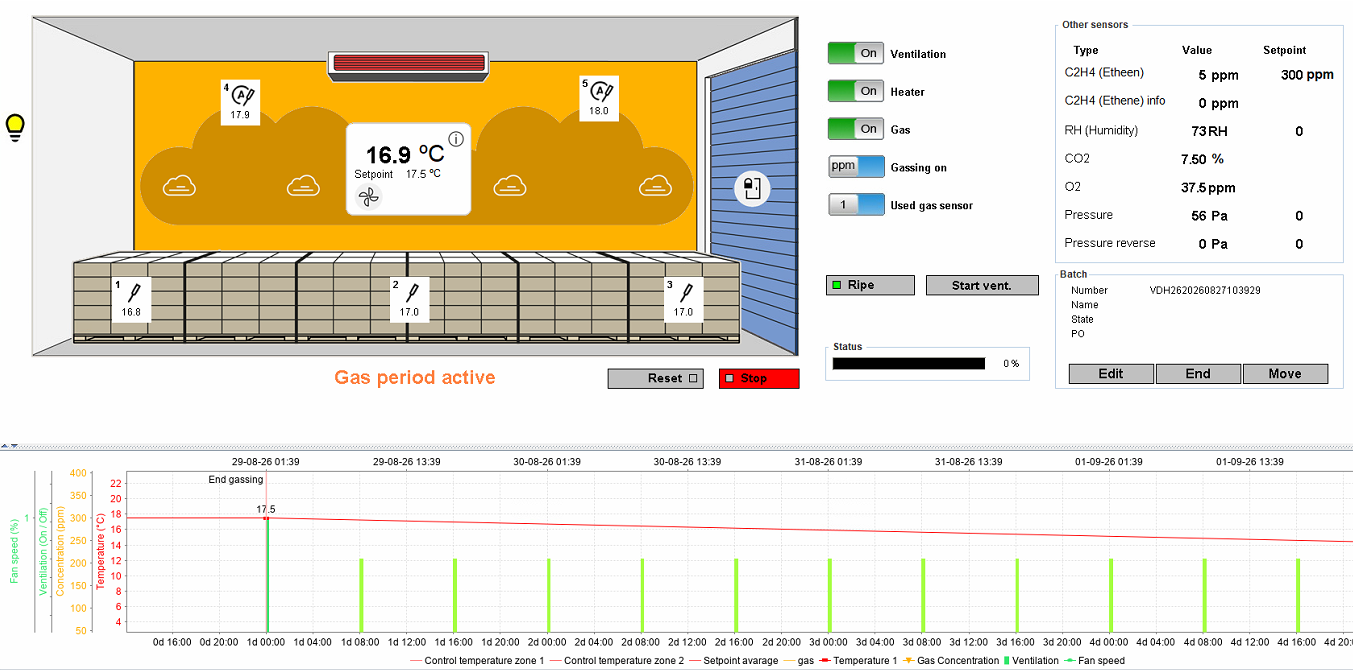Toggle the Gassing on ppm switch

click(856, 167)
